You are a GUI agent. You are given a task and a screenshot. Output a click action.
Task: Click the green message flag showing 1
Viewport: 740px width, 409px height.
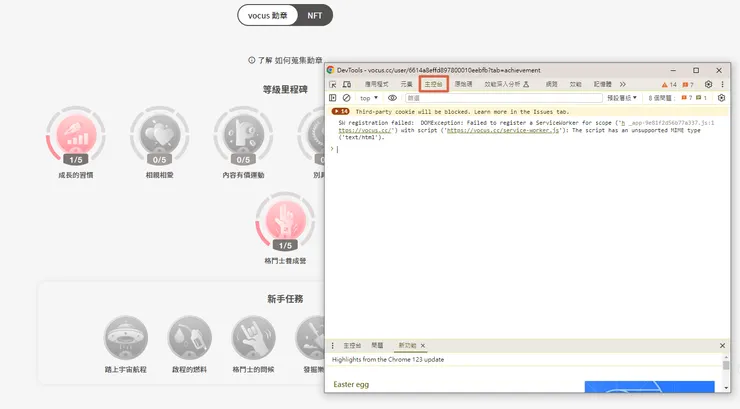[701, 98]
